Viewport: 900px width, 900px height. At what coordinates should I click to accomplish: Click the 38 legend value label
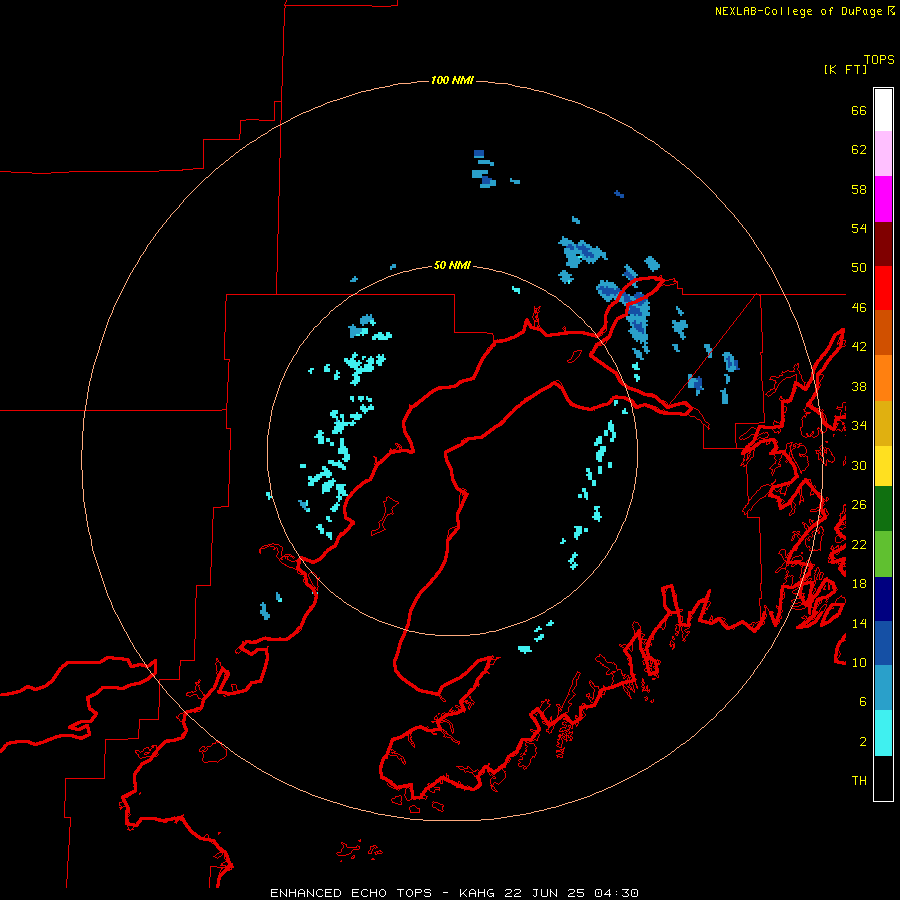tap(859, 386)
